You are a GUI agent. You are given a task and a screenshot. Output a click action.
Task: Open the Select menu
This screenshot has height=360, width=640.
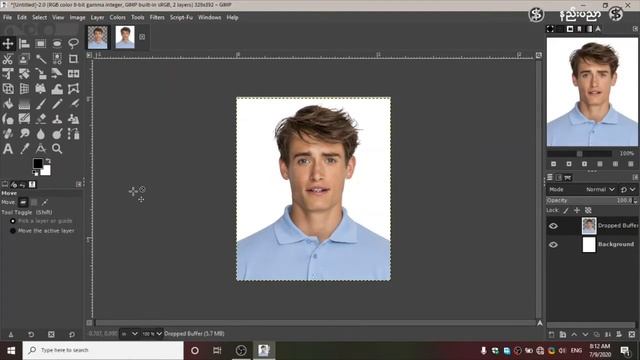coord(39,18)
